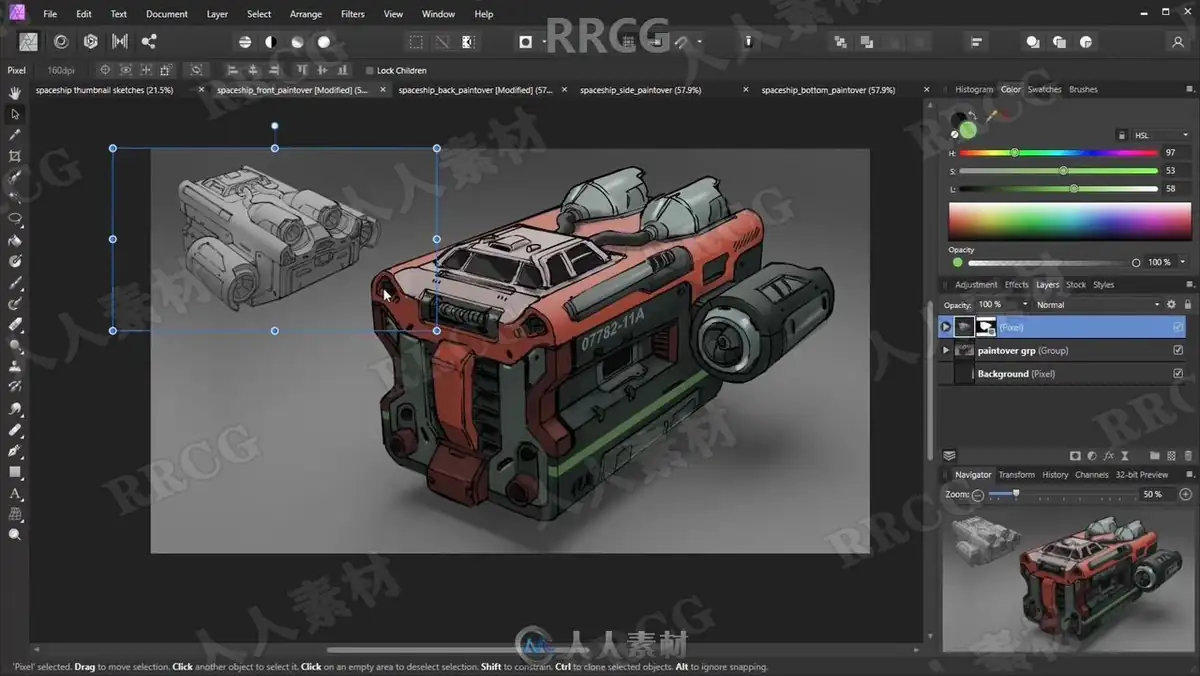The image size is (1200, 676).
Task: Switch to spaceship_side_paintover document tab
Action: pyautogui.click(x=640, y=90)
